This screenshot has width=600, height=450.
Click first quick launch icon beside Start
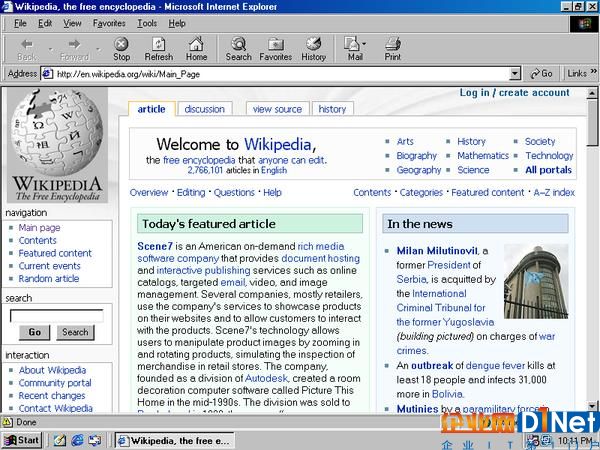point(59,440)
